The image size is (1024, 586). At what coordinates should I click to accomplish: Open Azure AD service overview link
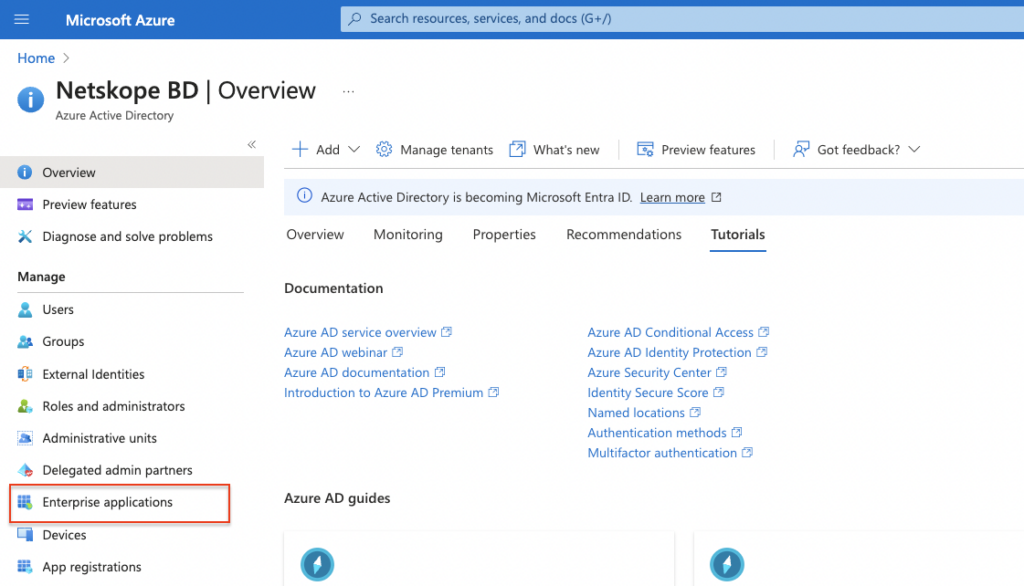(360, 333)
